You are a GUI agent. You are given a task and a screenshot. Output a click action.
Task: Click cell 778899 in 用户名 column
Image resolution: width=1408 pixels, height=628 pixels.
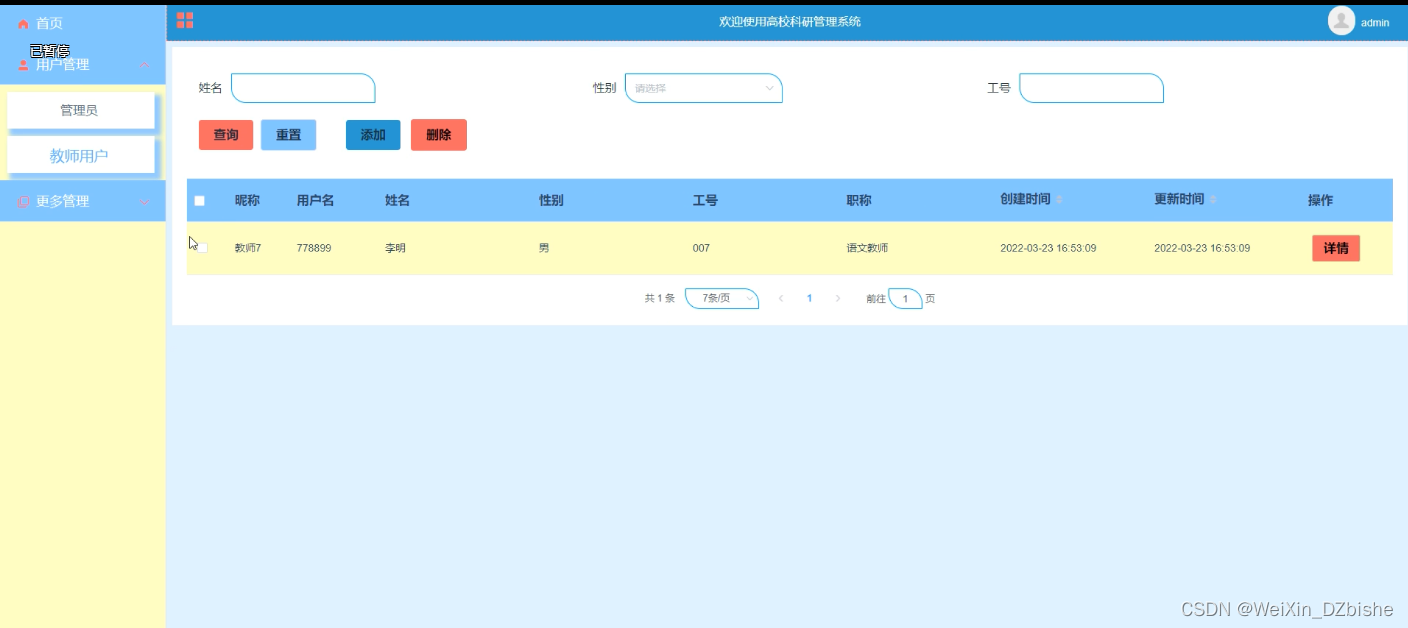click(314, 248)
